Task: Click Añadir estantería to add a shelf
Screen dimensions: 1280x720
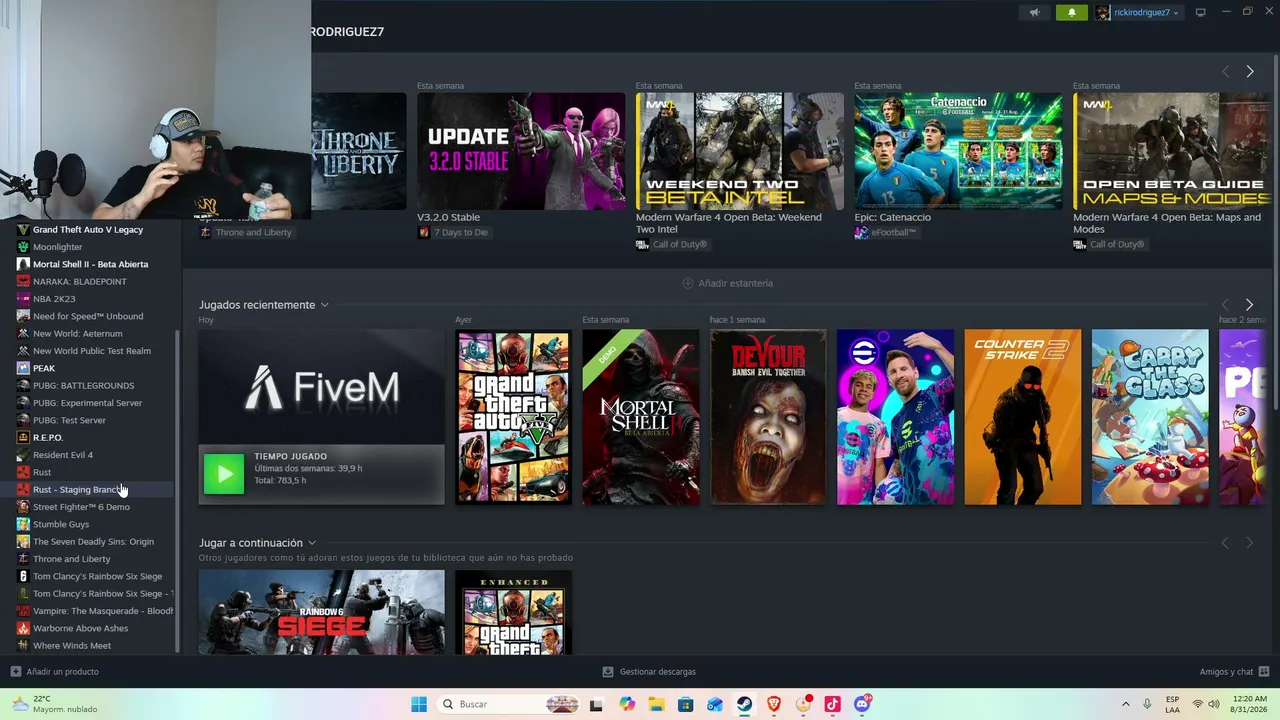Action: pyautogui.click(x=728, y=283)
